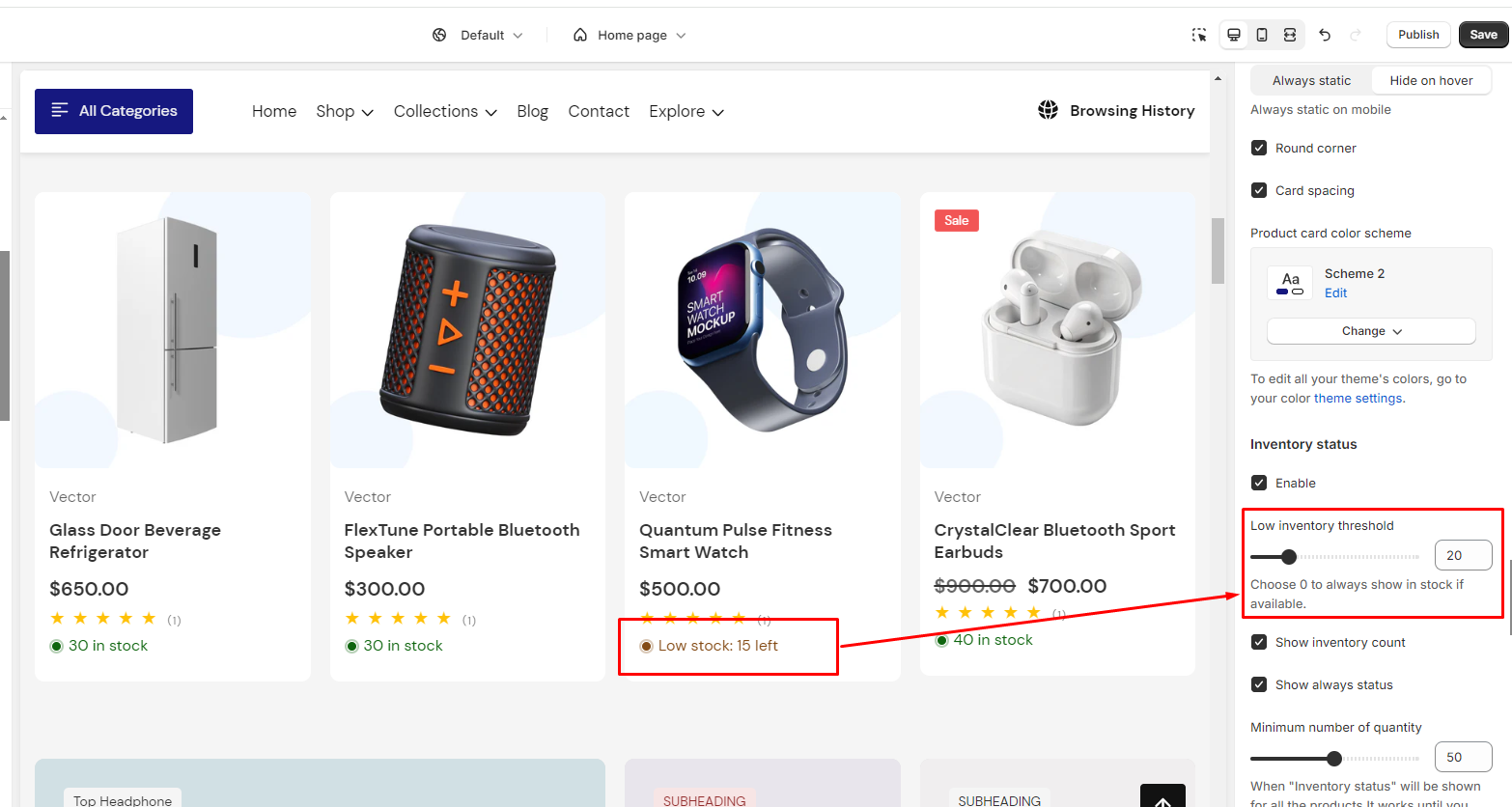Switch to desktop preview icon
Screen dimensions: 1512x807
tap(1234, 35)
